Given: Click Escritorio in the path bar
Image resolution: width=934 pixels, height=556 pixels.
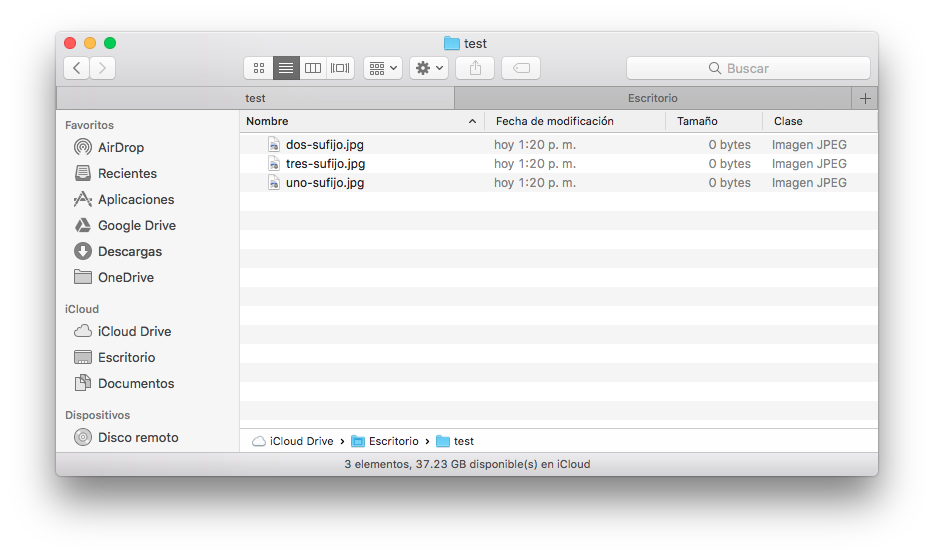Looking at the screenshot, I should click(x=385, y=441).
